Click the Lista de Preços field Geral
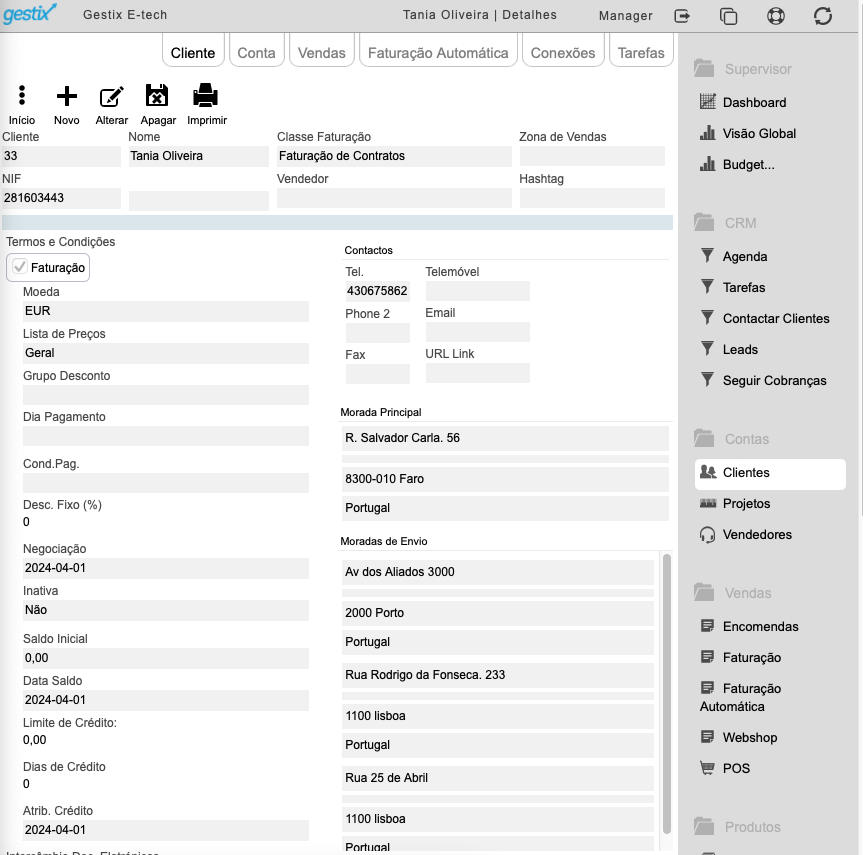 (x=166, y=353)
